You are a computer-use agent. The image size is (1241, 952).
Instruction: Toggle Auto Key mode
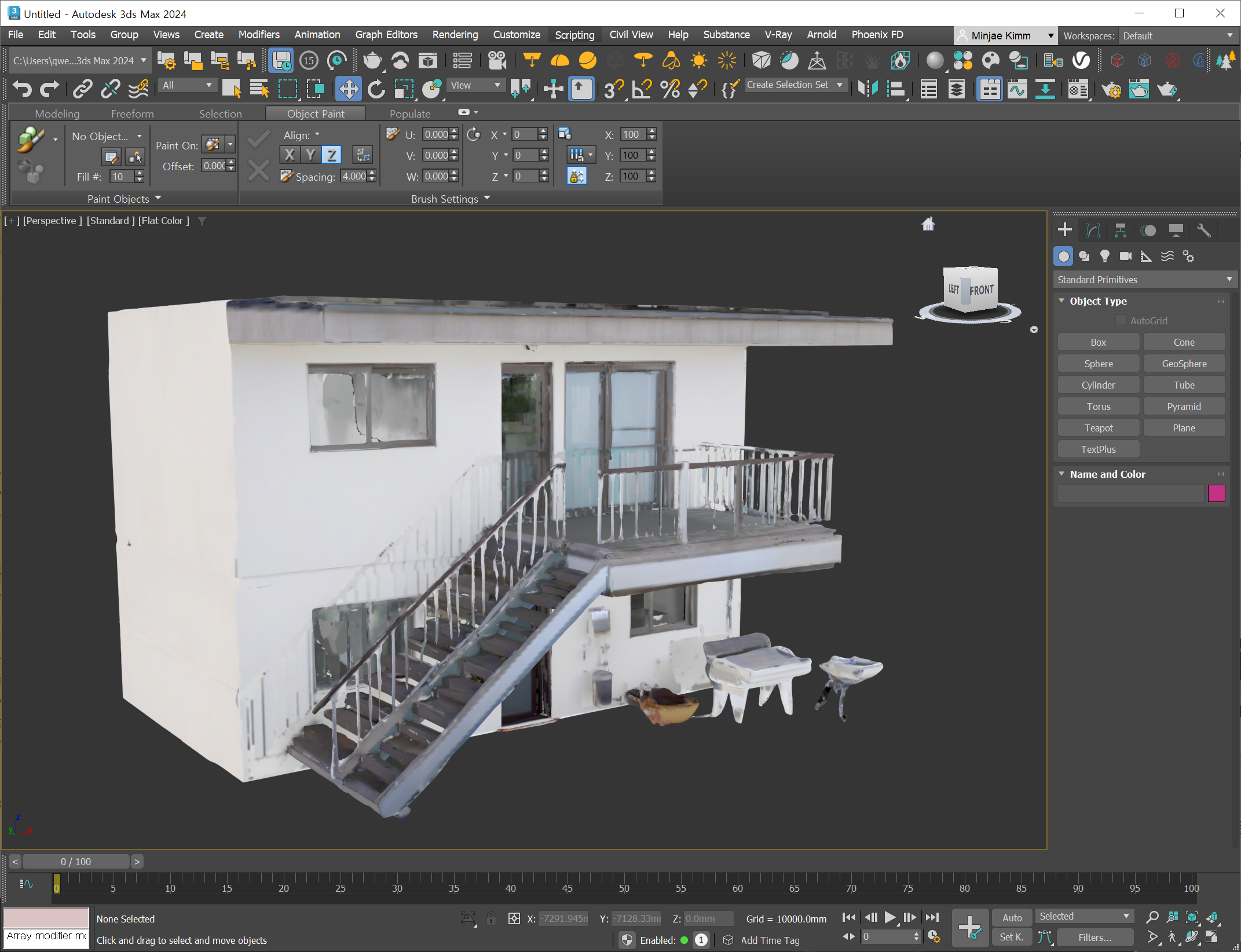click(1012, 917)
